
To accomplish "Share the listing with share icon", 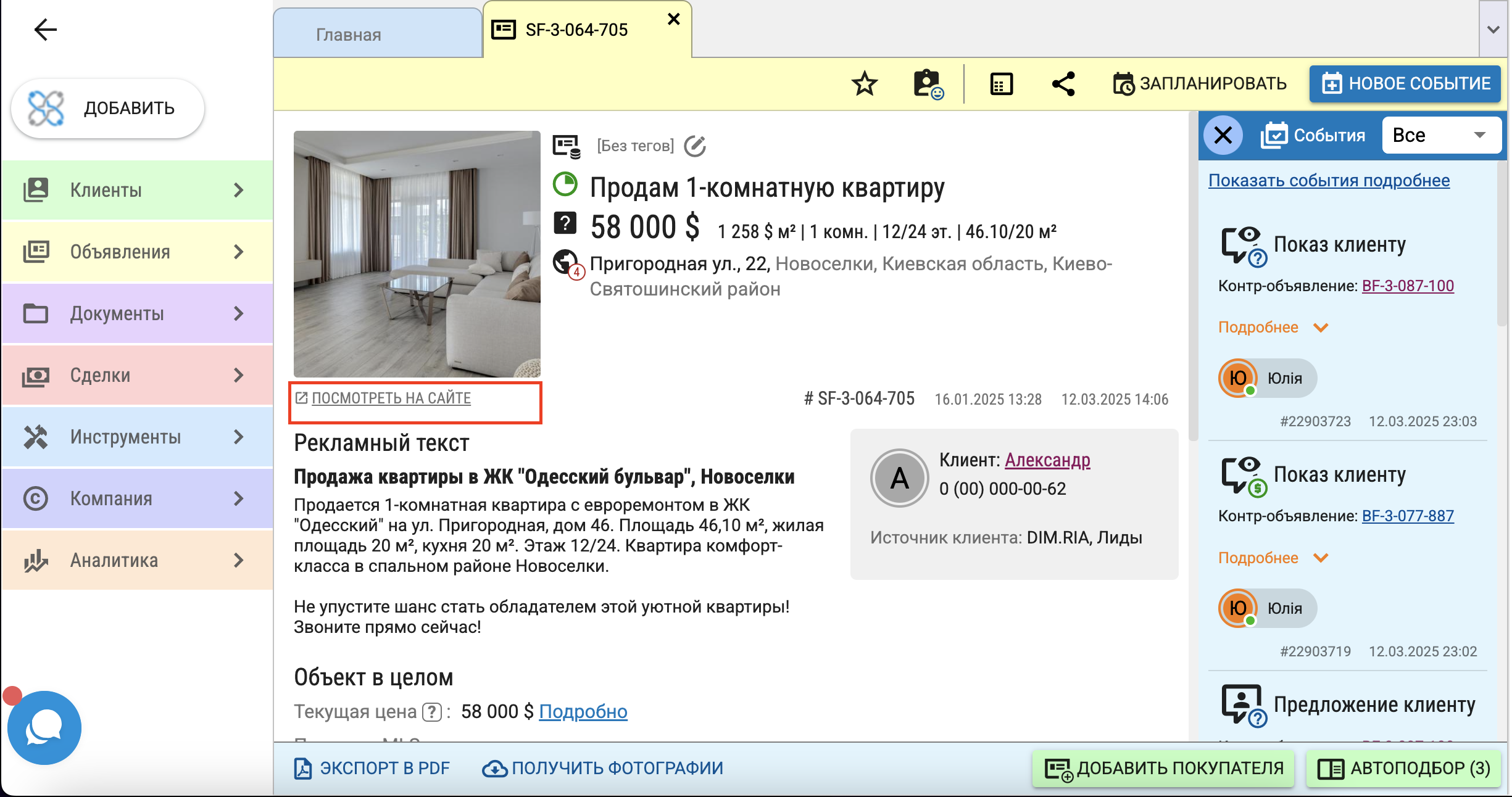I will coord(1063,84).
